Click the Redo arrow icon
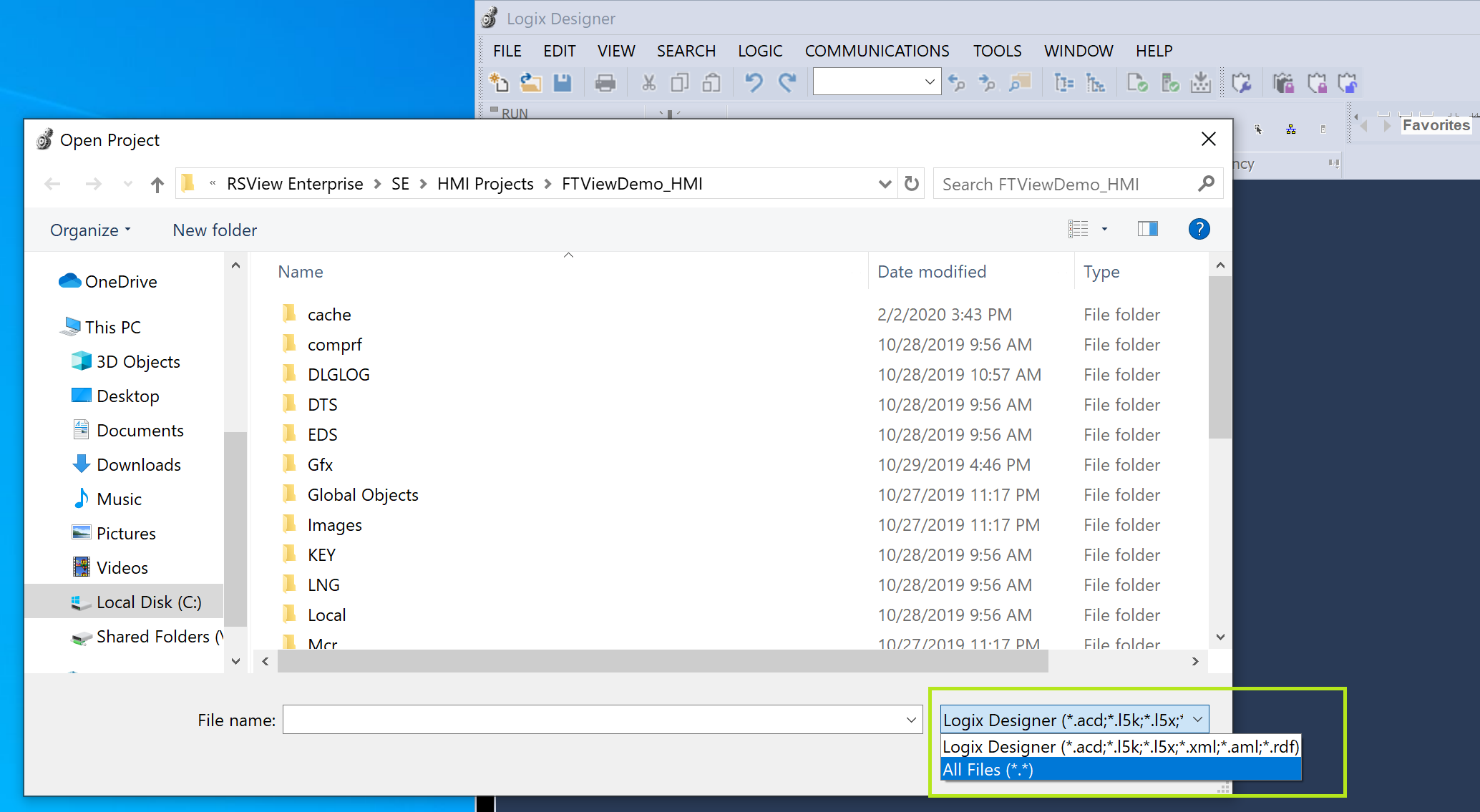1480x812 pixels. (787, 83)
